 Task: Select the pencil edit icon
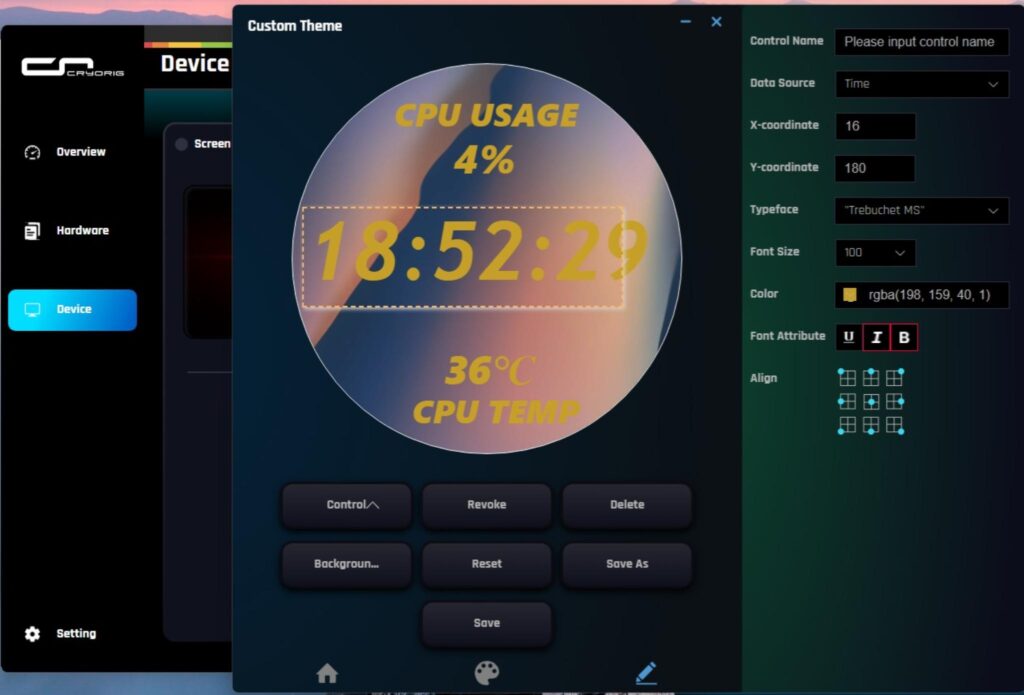click(646, 673)
